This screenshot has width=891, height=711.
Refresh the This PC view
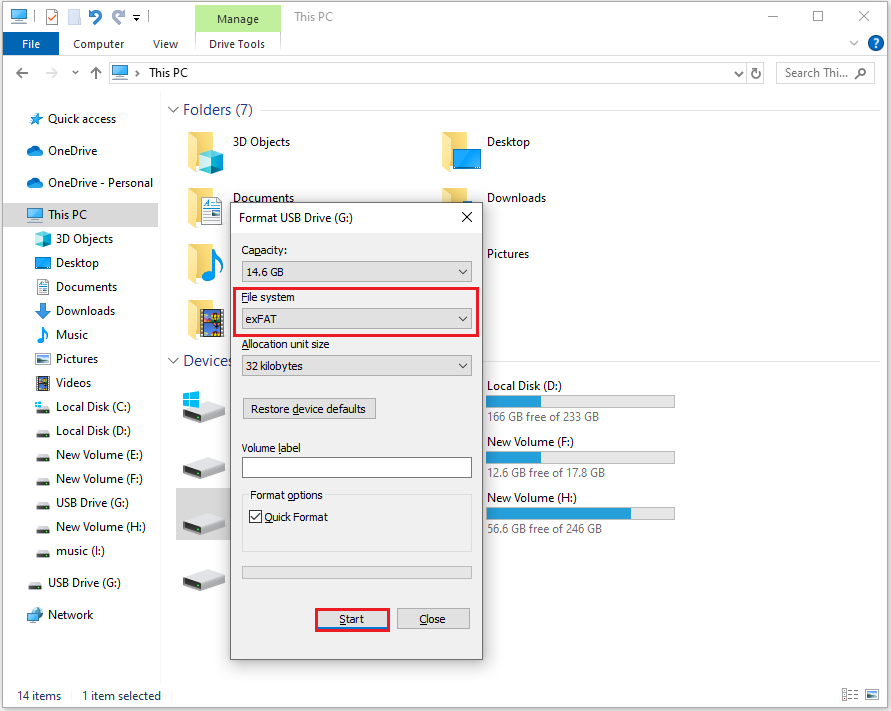(756, 73)
